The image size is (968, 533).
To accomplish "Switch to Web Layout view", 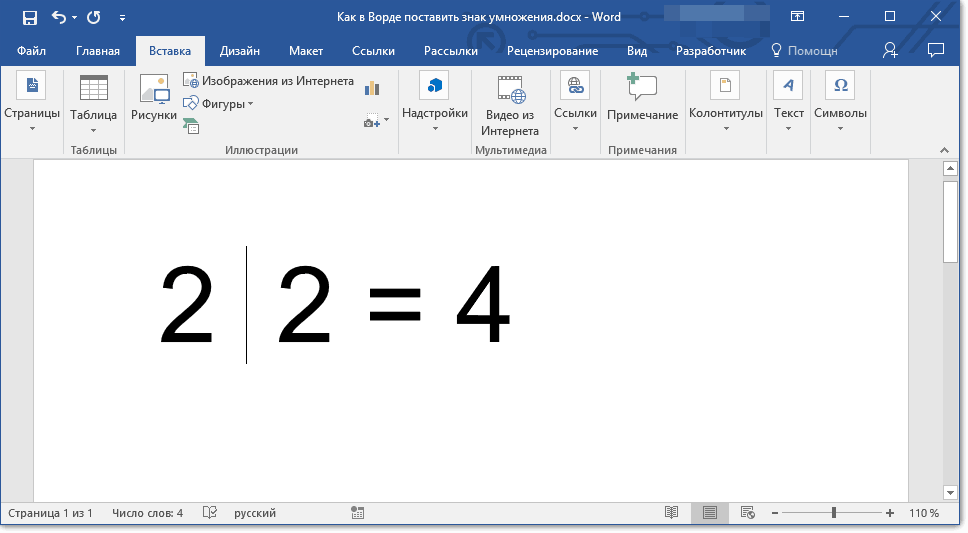I will pyautogui.click(x=747, y=513).
